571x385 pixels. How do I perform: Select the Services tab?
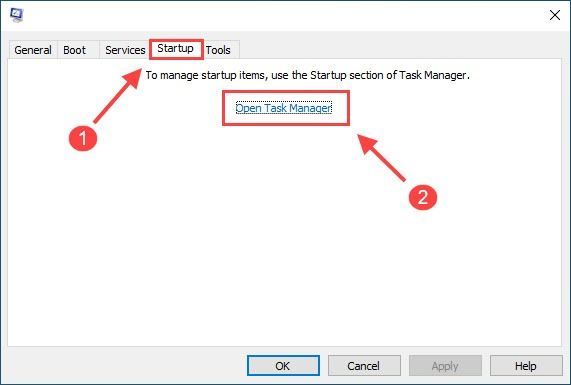pyautogui.click(x=125, y=50)
